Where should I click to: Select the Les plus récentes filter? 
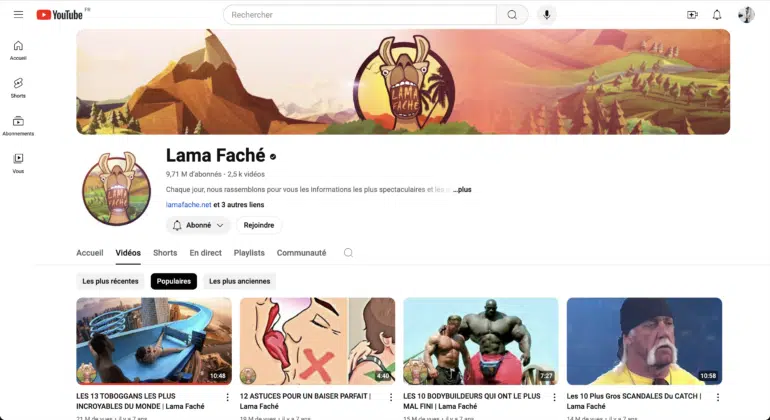[110, 281]
